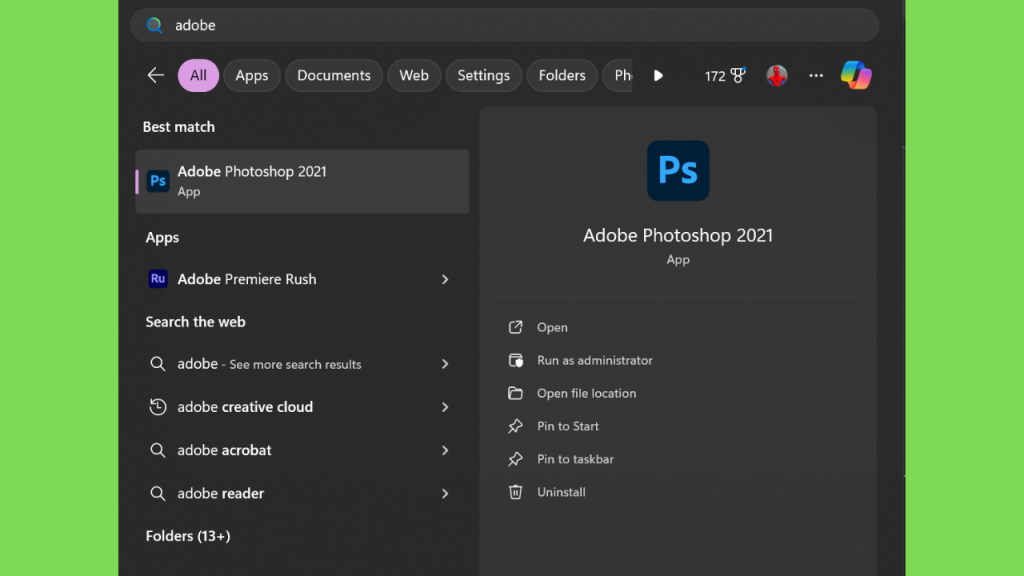Open Adobe Photoshop via Open label
The image size is (1024, 576).
[552, 327]
